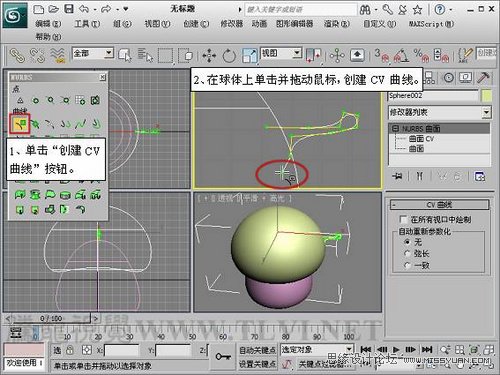Open the 视图(V) menu
Screen dimensions: 500x375
tap(157, 24)
